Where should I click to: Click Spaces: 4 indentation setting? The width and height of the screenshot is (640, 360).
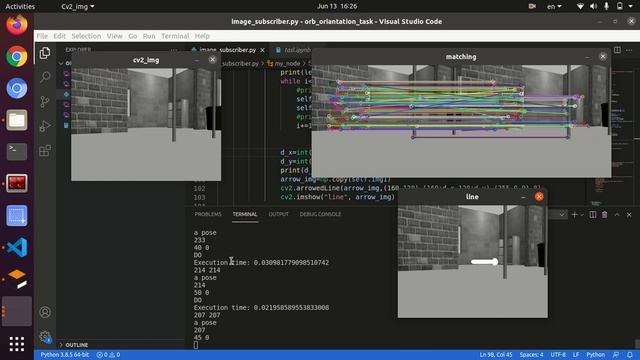point(531,355)
